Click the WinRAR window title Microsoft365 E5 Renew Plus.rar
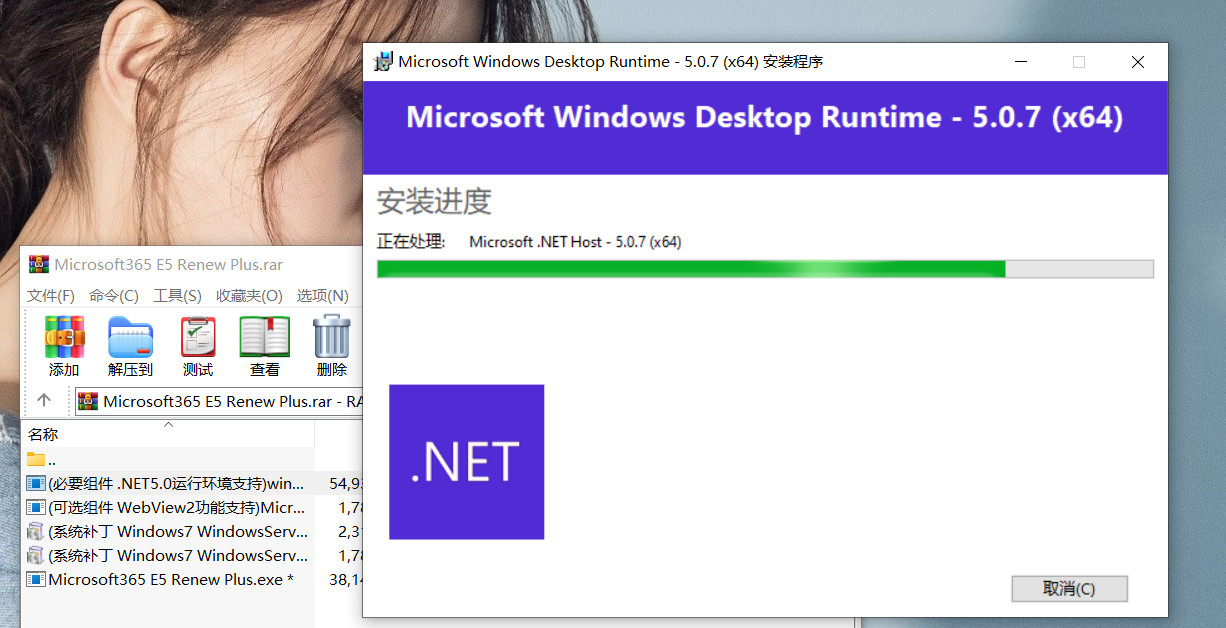 click(x=168, y=265)
